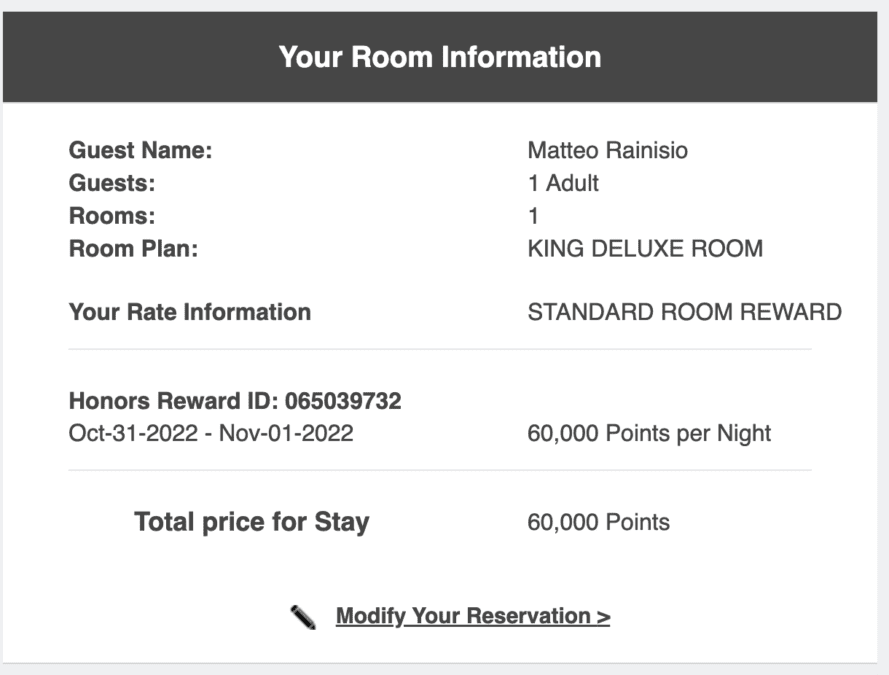Image resolution: width=889 pixels, height=675 pixels.
Task: Click the stay dates Oct-31-2022 - Nov-01-2022
Action: point(211,434)
